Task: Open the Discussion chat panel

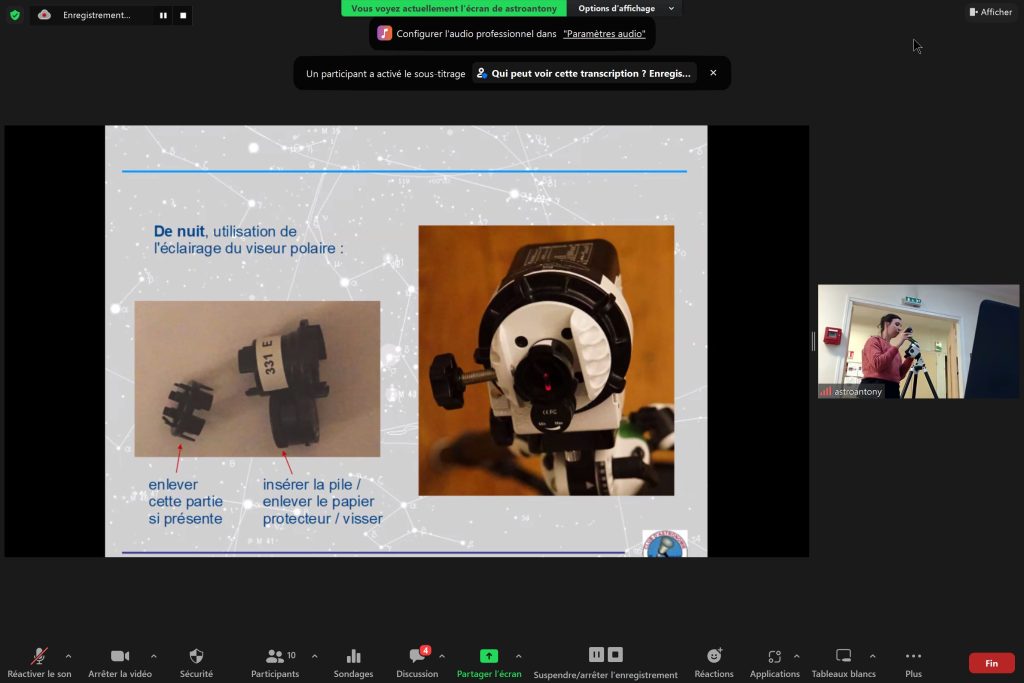Action: point(417,662)
